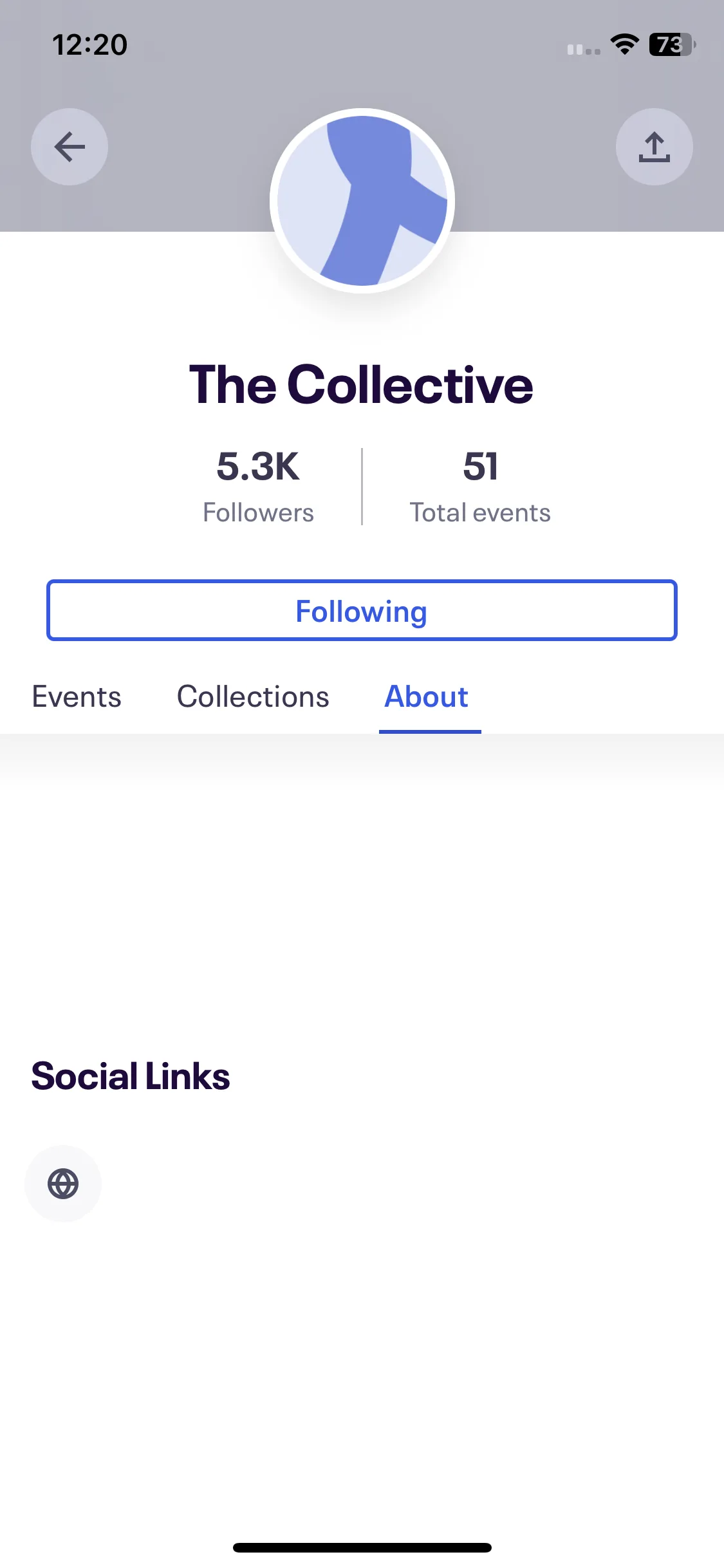Tap the Social Links heading
This screenshot has height=1568, width=724.
tap(131, 1076)
